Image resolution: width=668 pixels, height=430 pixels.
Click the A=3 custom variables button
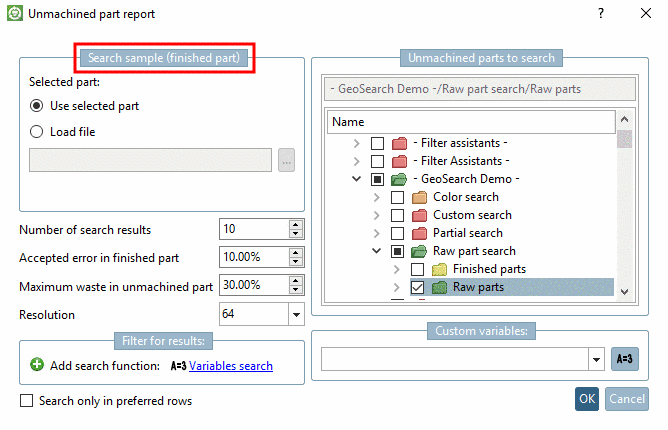pos(624,359)
